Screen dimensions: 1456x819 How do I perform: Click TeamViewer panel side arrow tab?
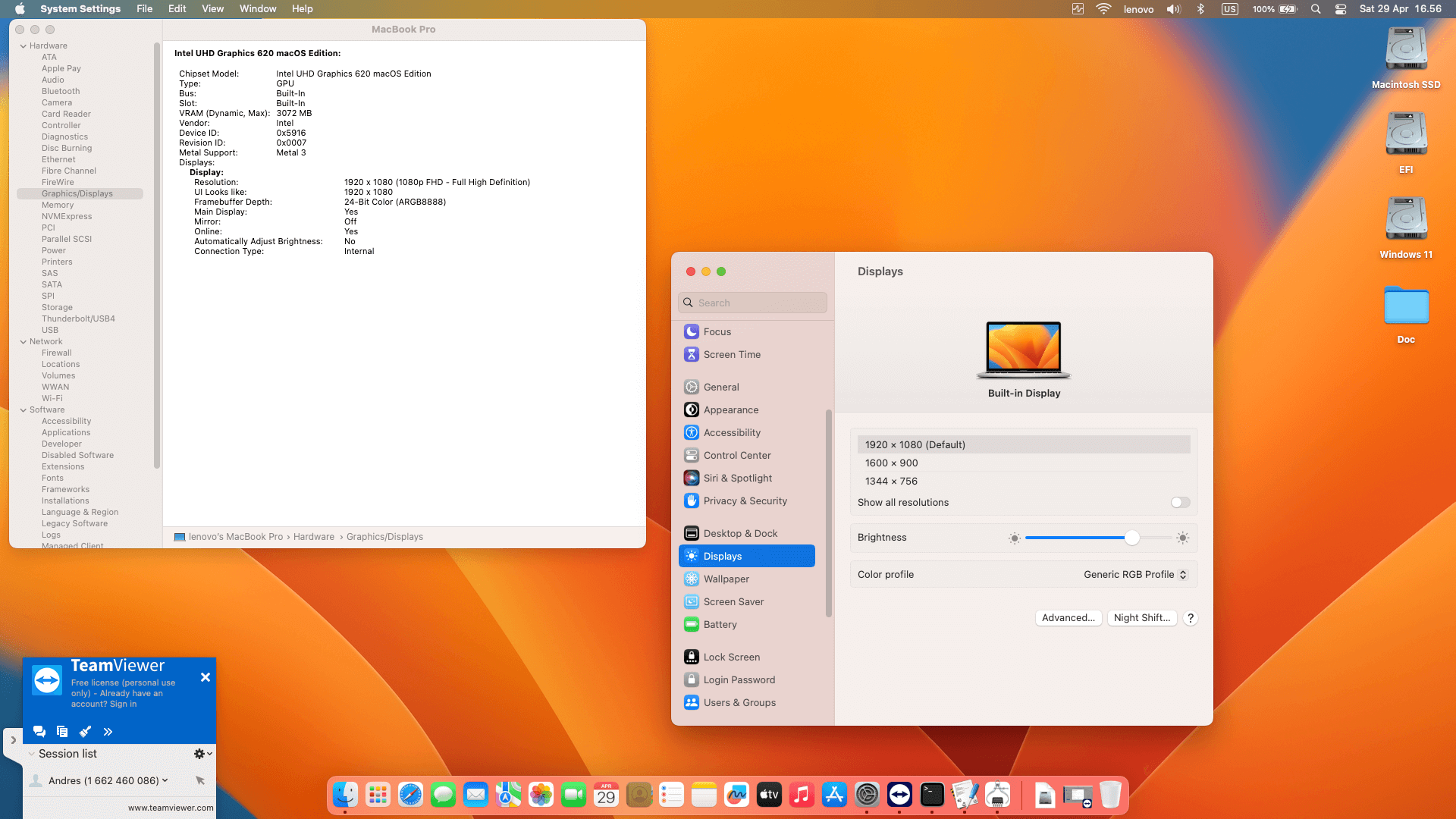click(13, 740)
